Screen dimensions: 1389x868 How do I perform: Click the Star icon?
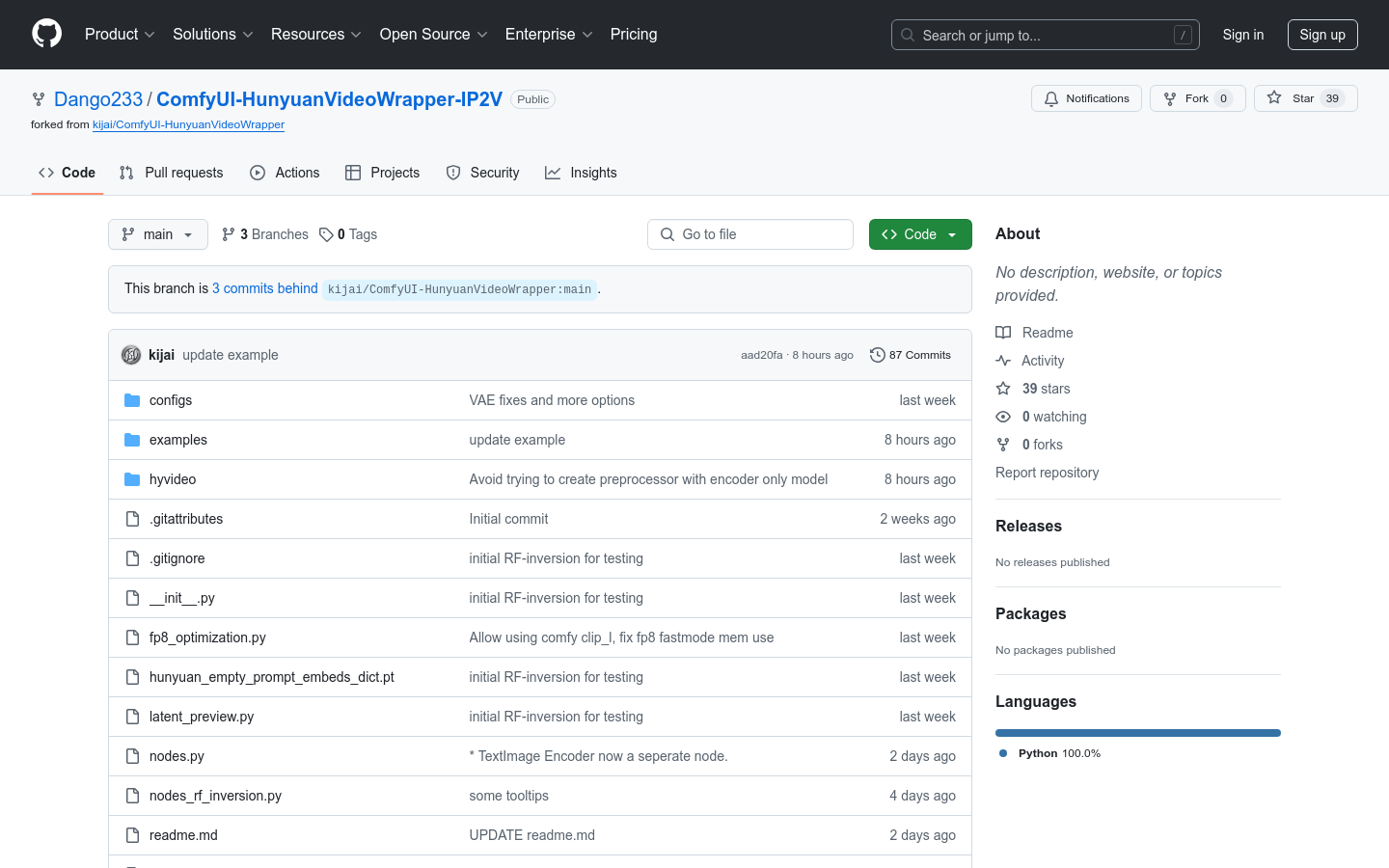(x=1274, y=98)
